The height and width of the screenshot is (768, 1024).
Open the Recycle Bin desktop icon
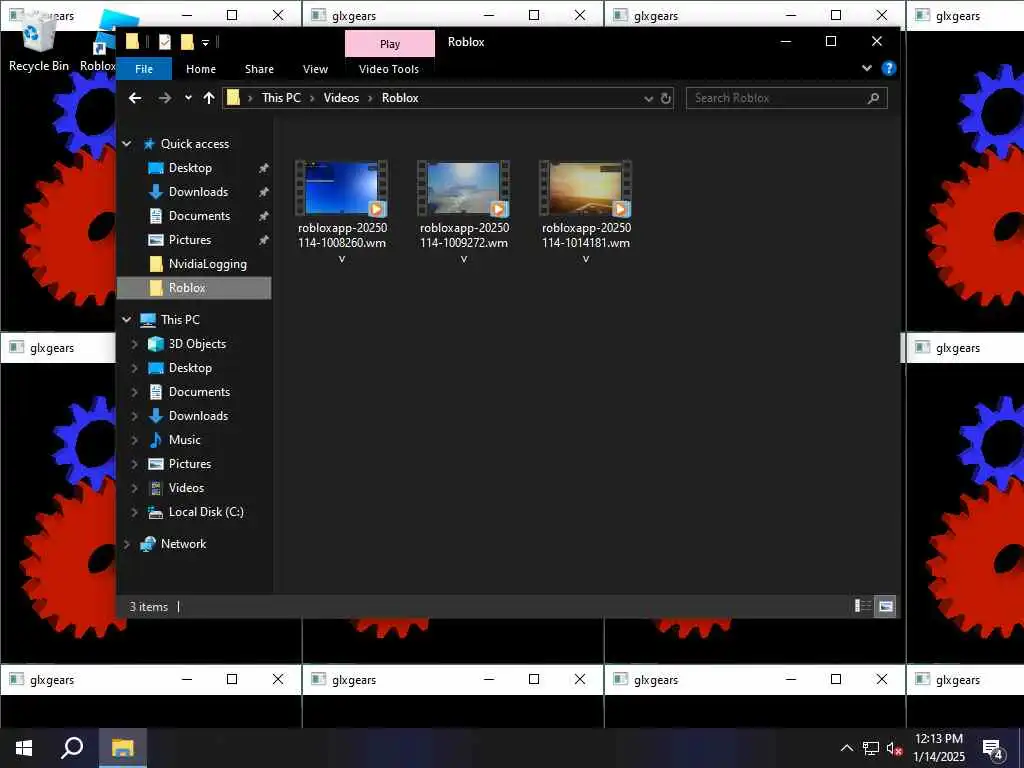(39, 42)
